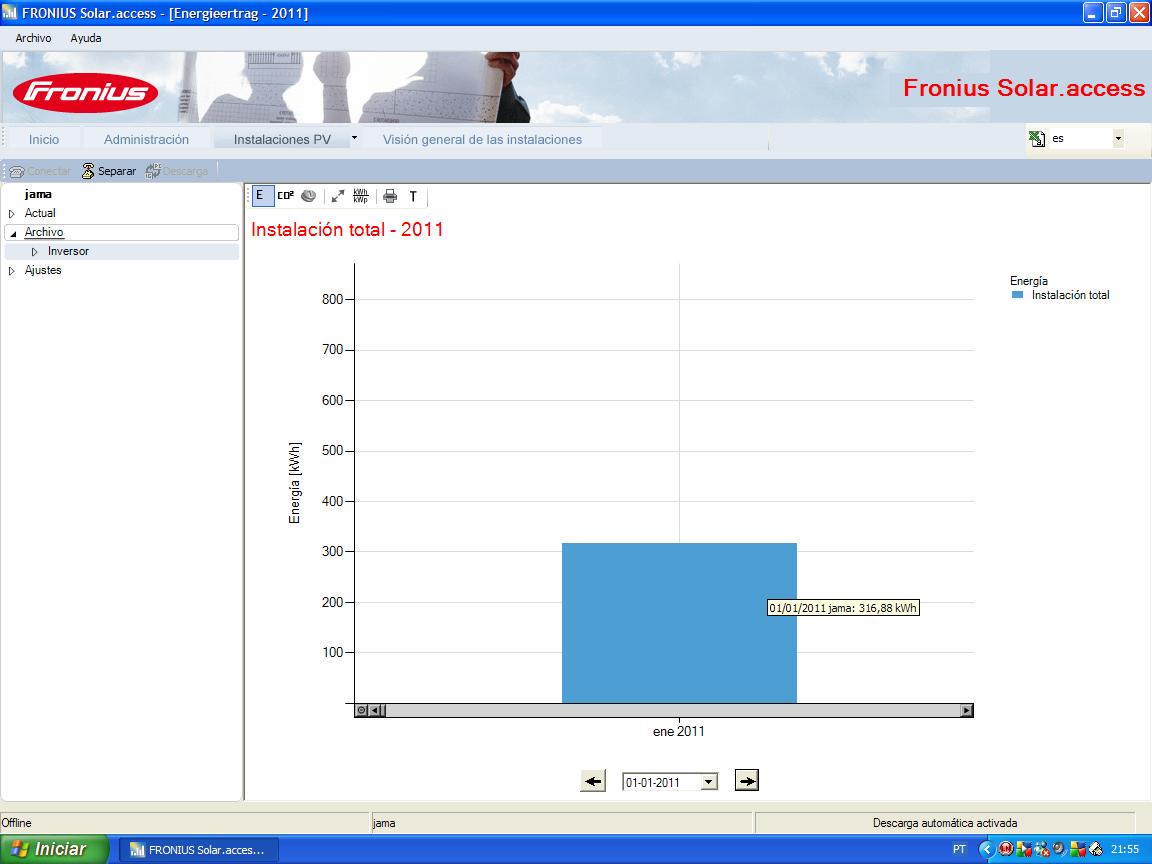Switch to the Administración tab

pos(146,139)
